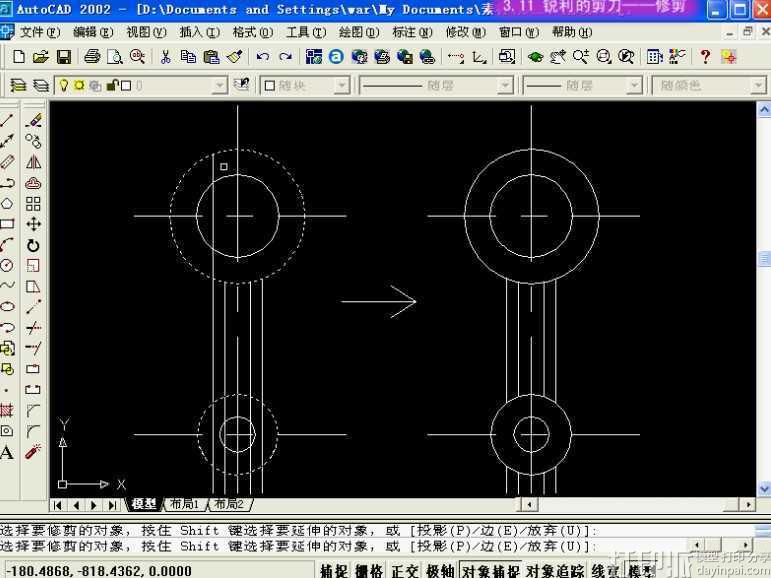The image size is (771, 578).
Task: Click horizontal scrollbar right arrow under canvas
Action: coord(748,505)
